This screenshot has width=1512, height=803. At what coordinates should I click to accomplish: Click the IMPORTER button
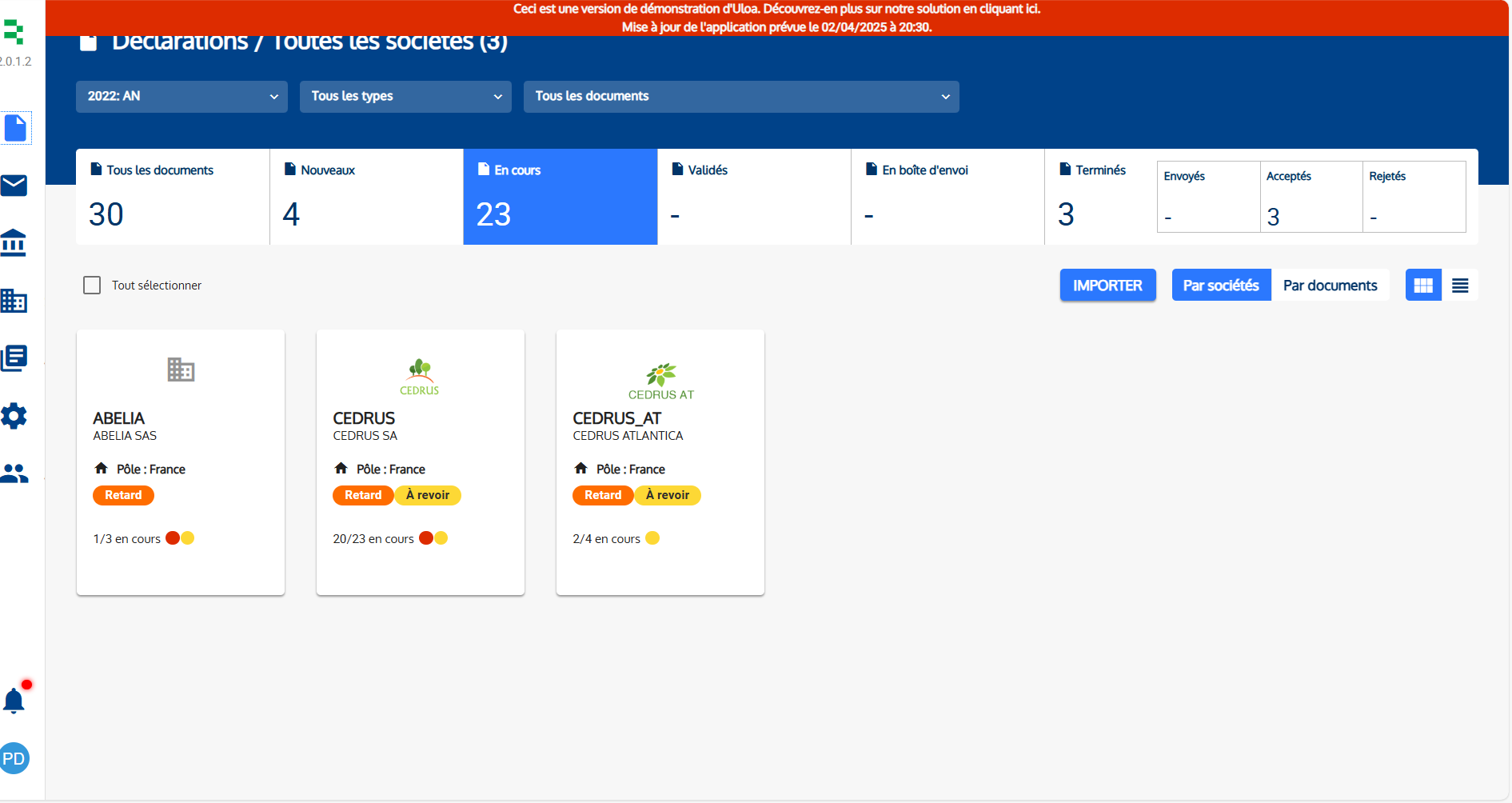(1107, 286)
